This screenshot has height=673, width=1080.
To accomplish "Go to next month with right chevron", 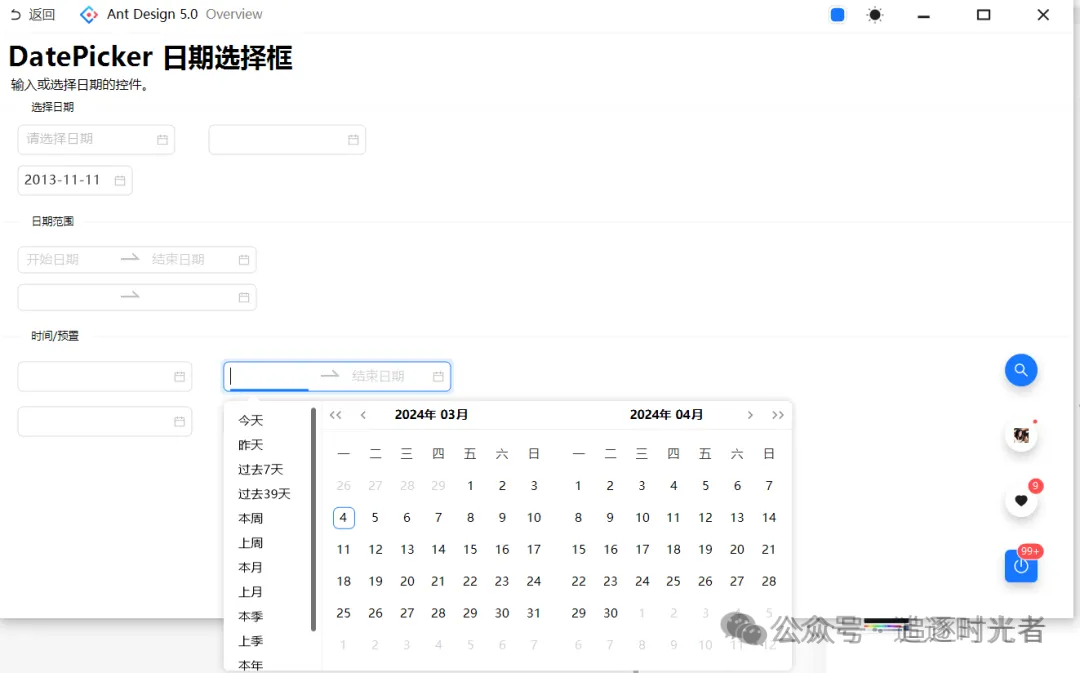I will pyautogui.click(x=750, y=415).
